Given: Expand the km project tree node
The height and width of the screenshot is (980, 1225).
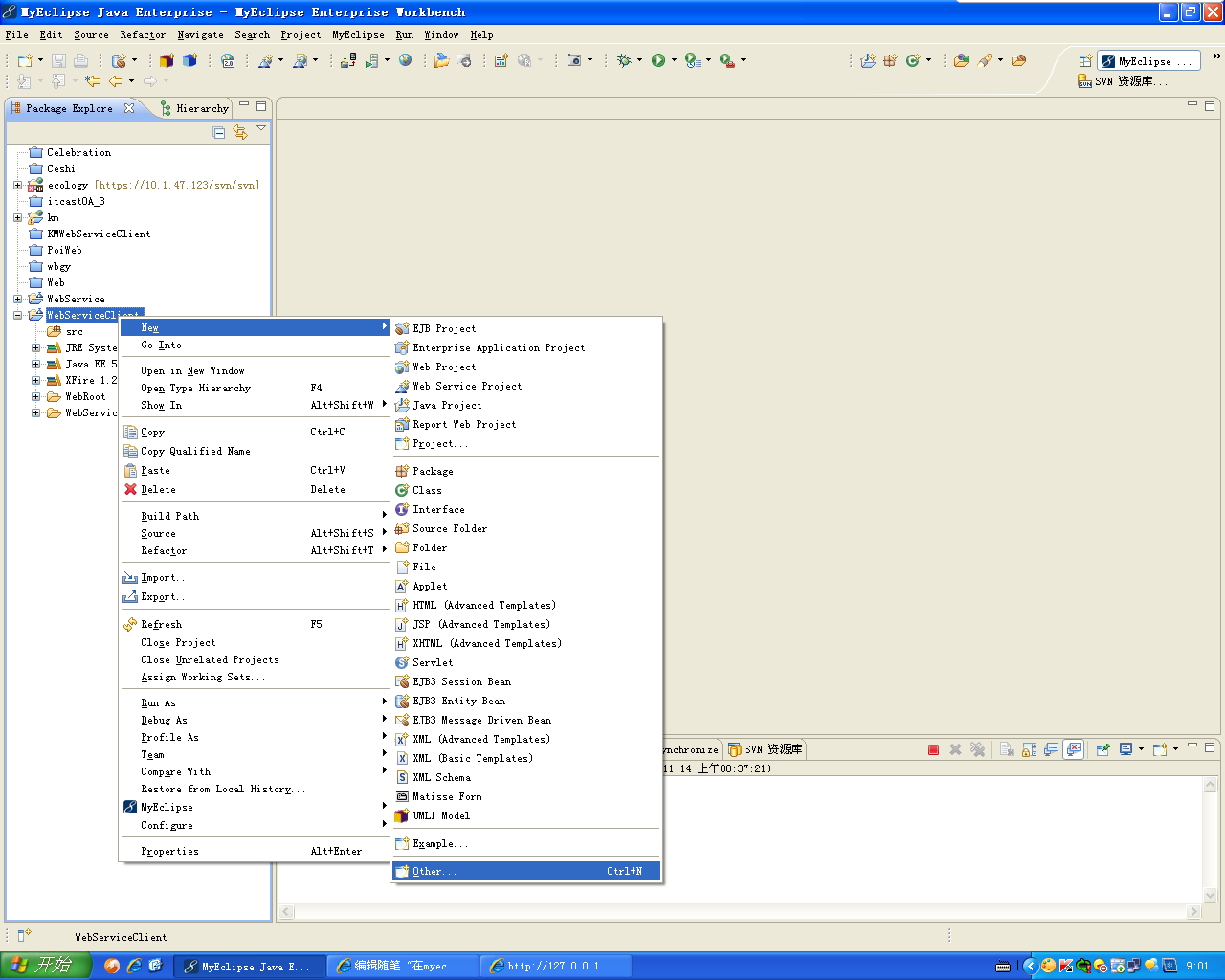Looking at the screenshot, I should pos(18,218).
